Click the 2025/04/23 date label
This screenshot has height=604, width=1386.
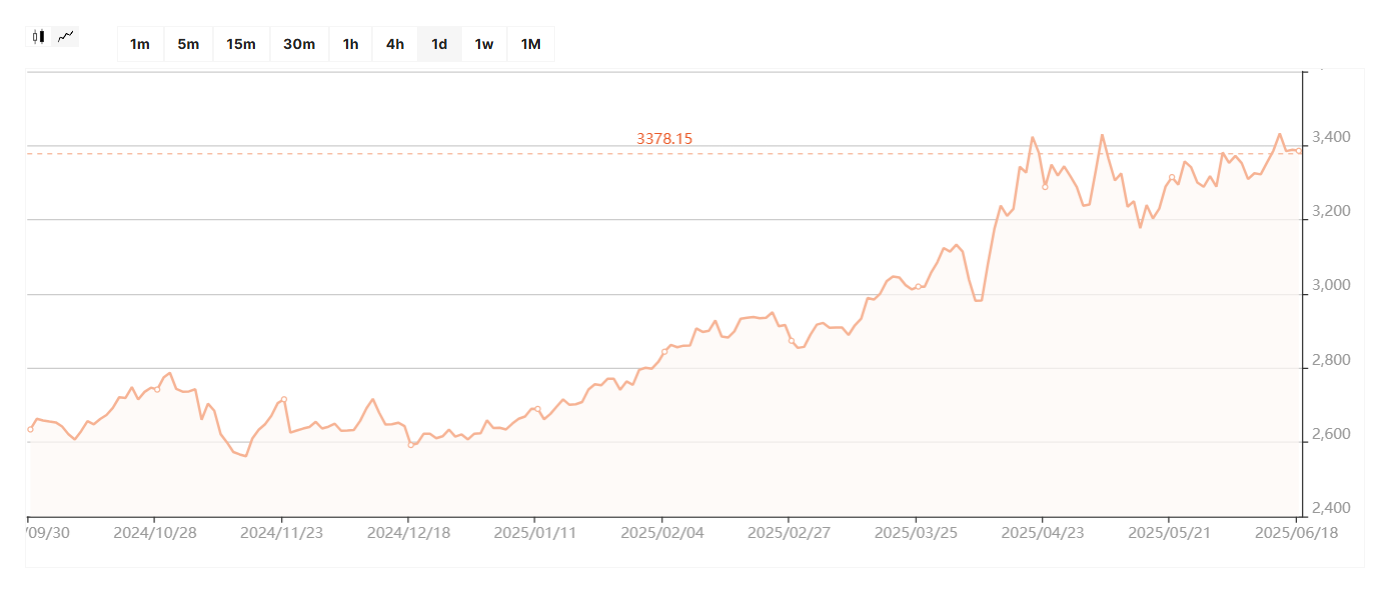(1043, 533)
